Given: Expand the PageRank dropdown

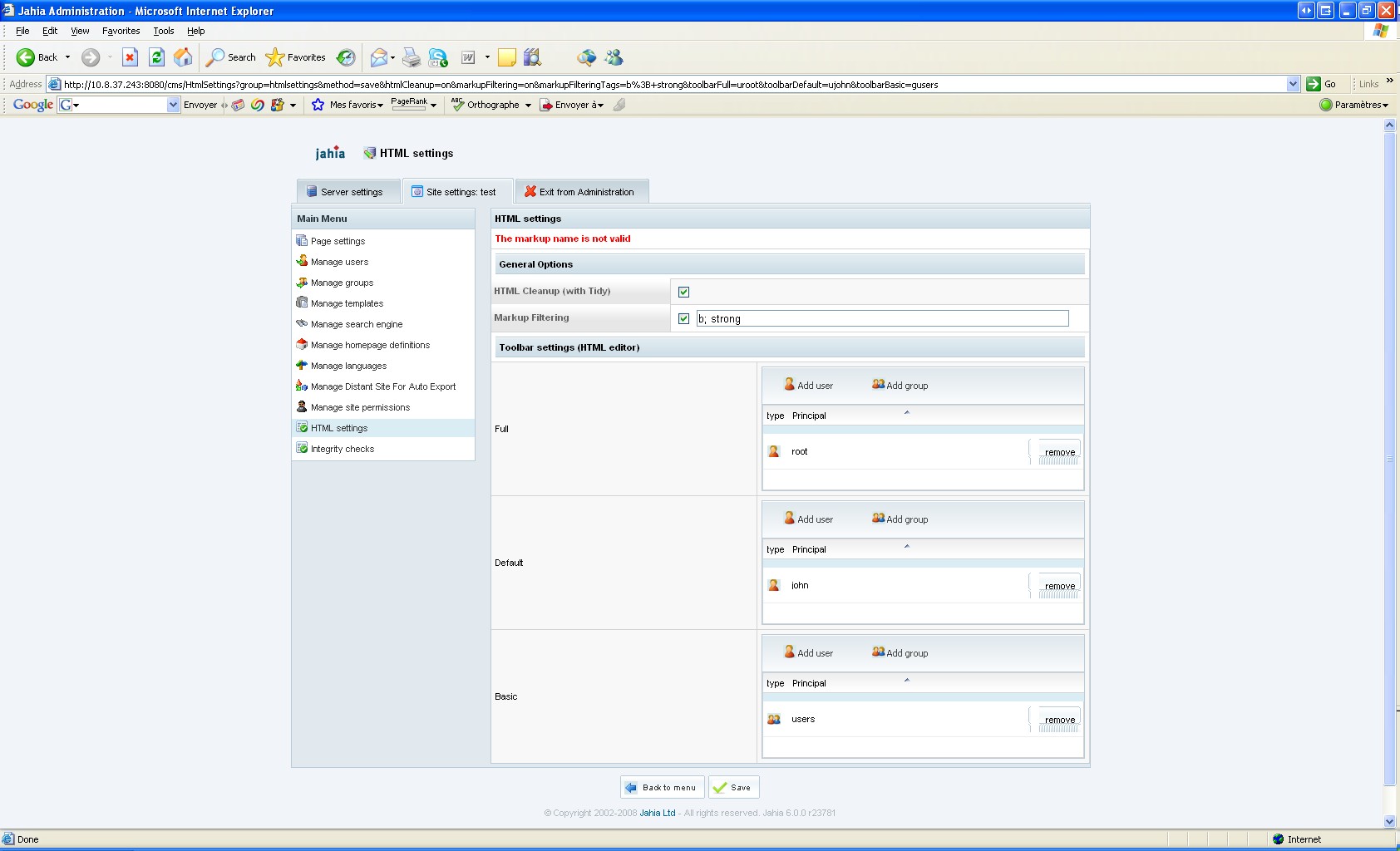Looking at the screenshot, I should pos(433,106).
